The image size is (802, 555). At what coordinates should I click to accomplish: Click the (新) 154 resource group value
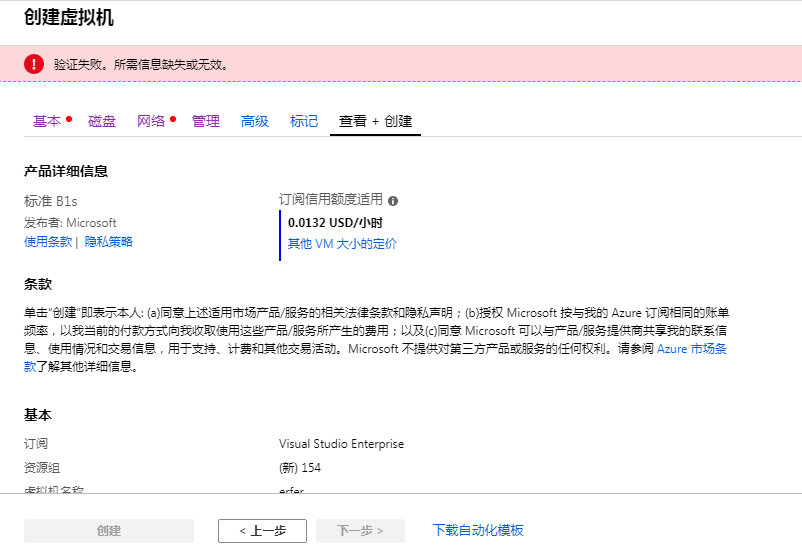[300, 468]
